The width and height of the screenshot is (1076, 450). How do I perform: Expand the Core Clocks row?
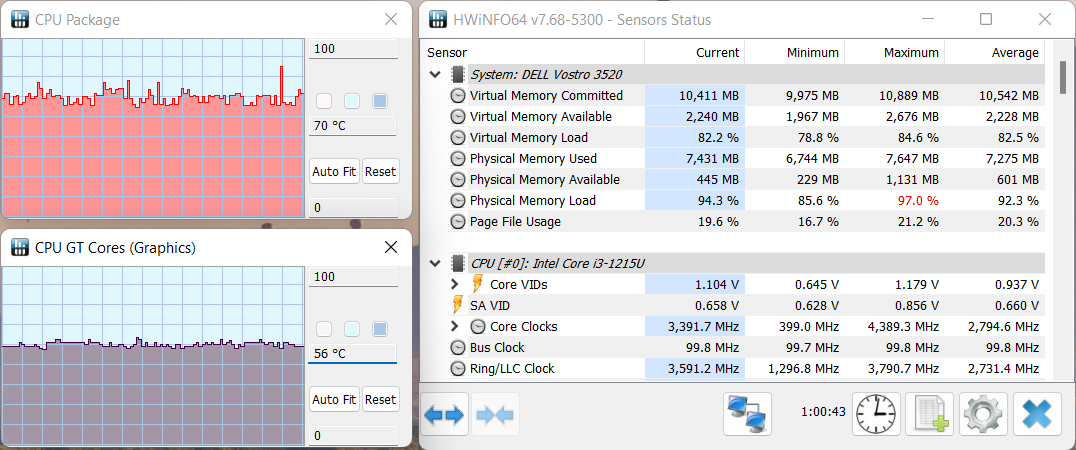click(x=455, y=326)
